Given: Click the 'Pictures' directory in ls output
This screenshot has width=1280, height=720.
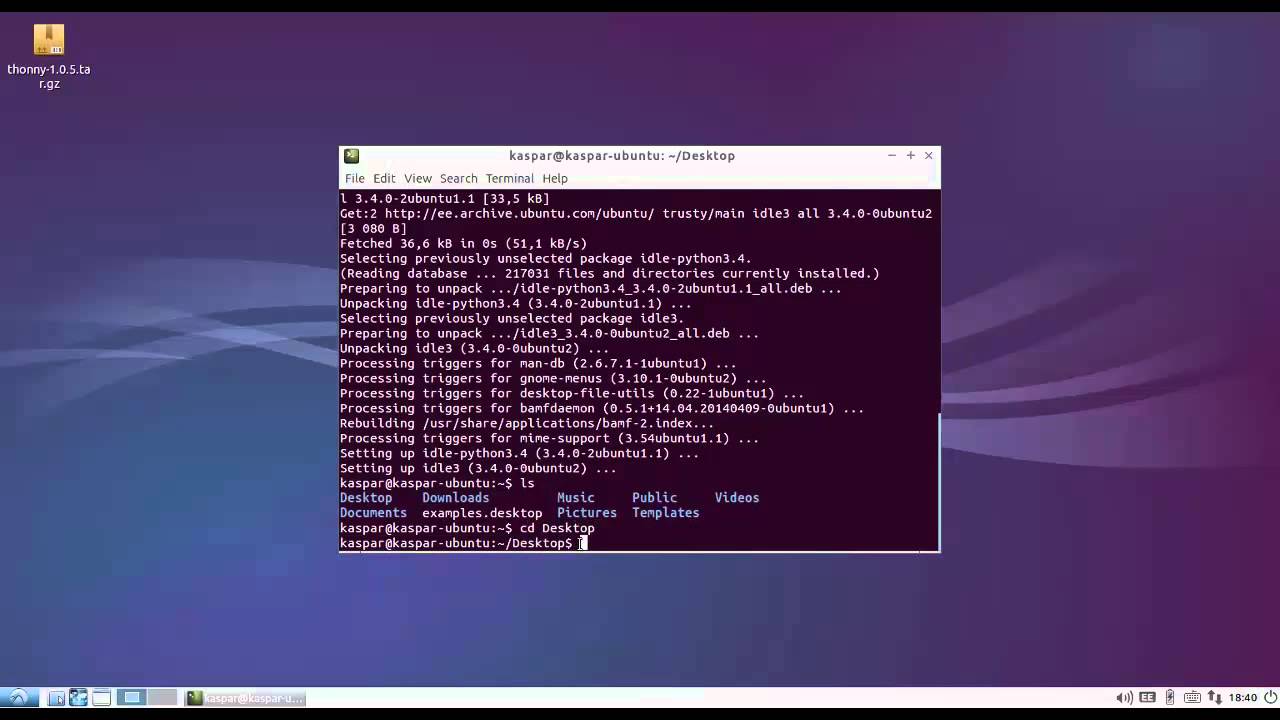Looking at the screenshot, I should [x=587, y=513].
